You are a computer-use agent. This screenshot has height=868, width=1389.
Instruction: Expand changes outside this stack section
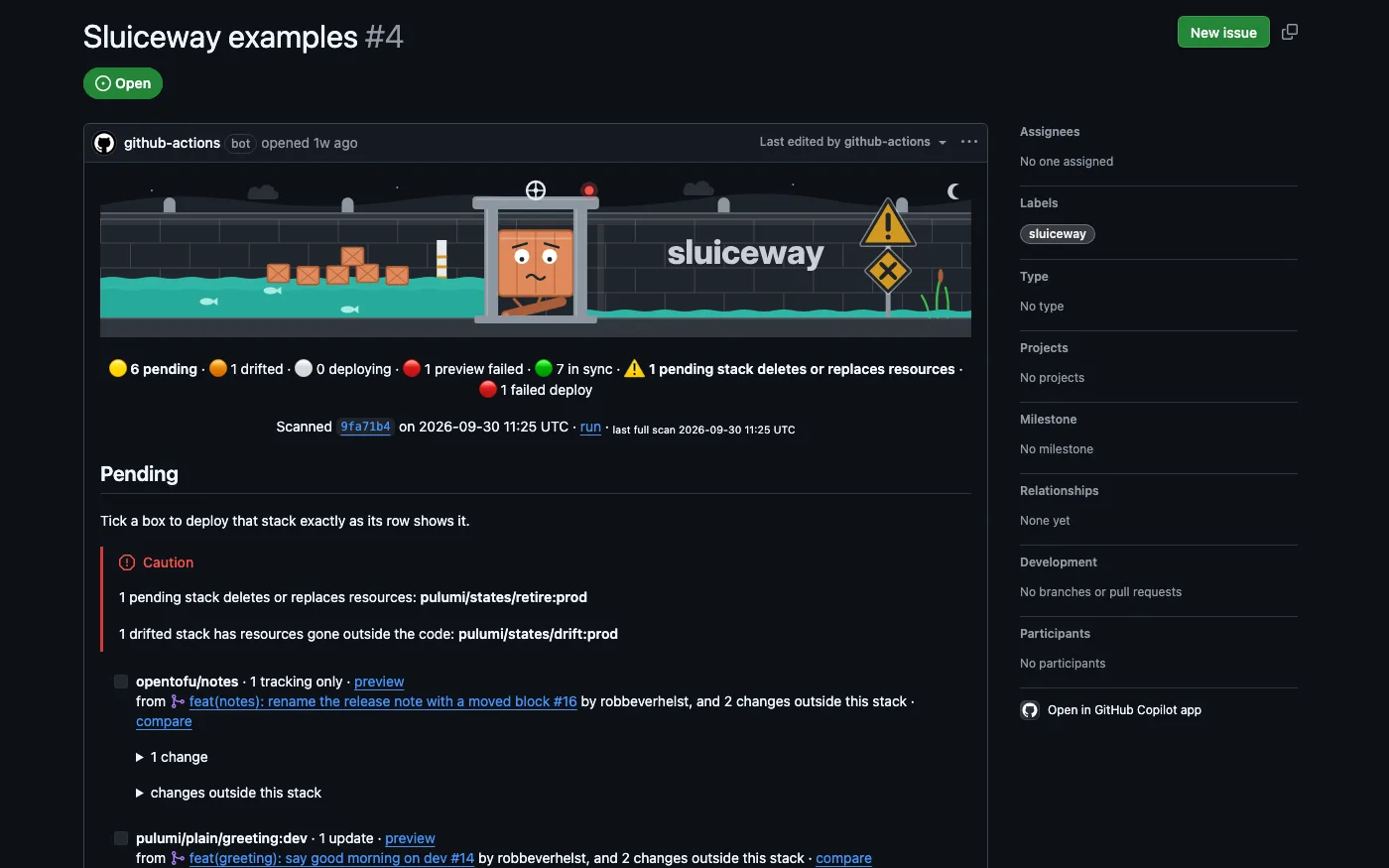click(228, 793)
